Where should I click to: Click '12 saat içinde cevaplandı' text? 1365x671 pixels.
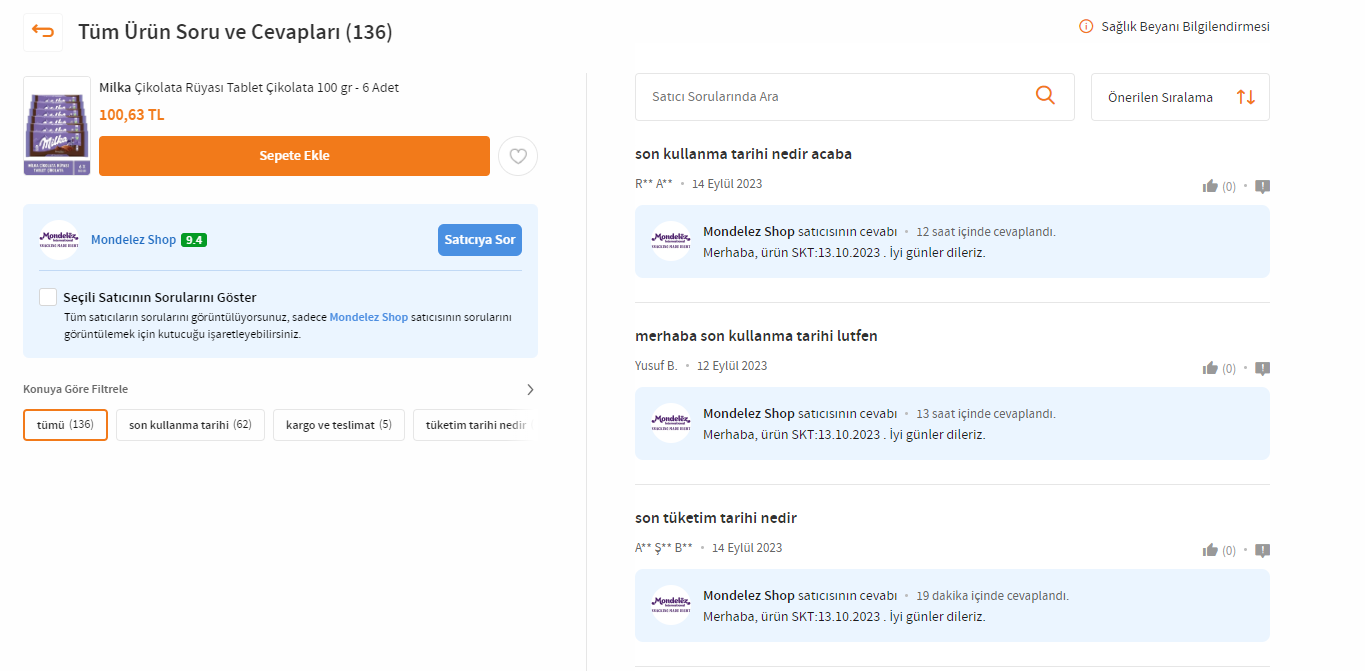[x=985, y=232]
